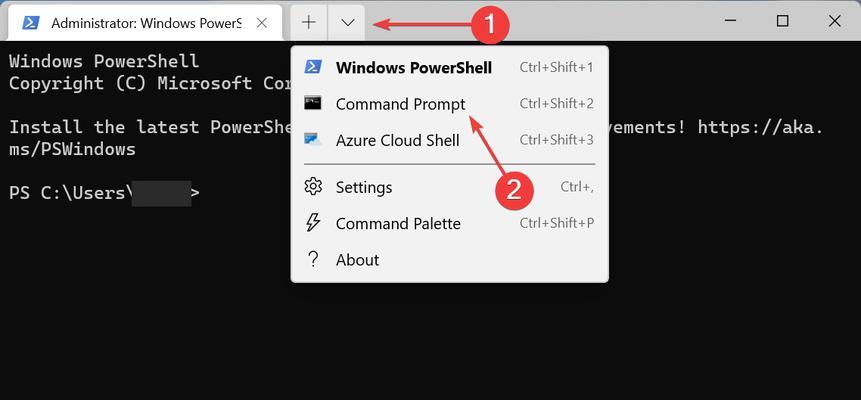Click the About question mark icon
The height and width of the screenshot is (400, 861).
click(x=313, y=259)
